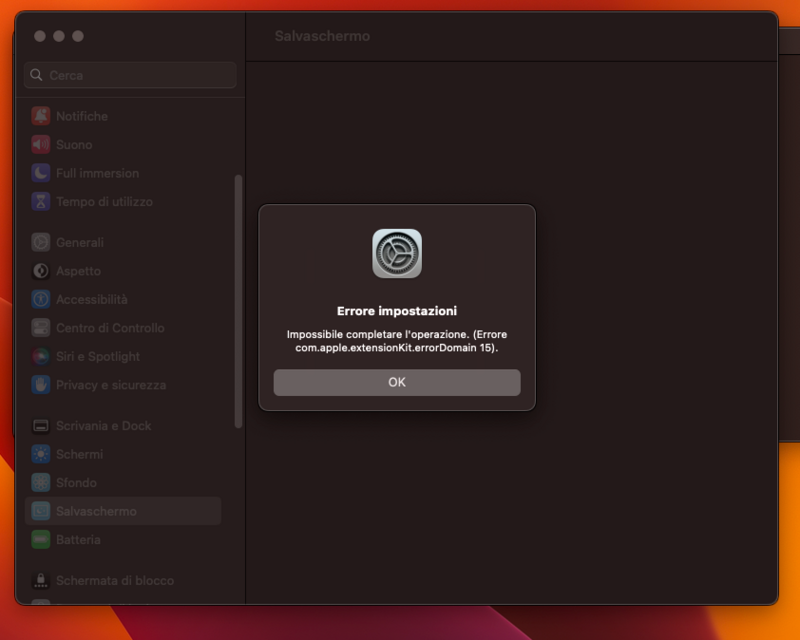Viewport: 800px width, 640px height.
Task: Click the sidebar vertical scrollbar
Action: click(238, 301)
